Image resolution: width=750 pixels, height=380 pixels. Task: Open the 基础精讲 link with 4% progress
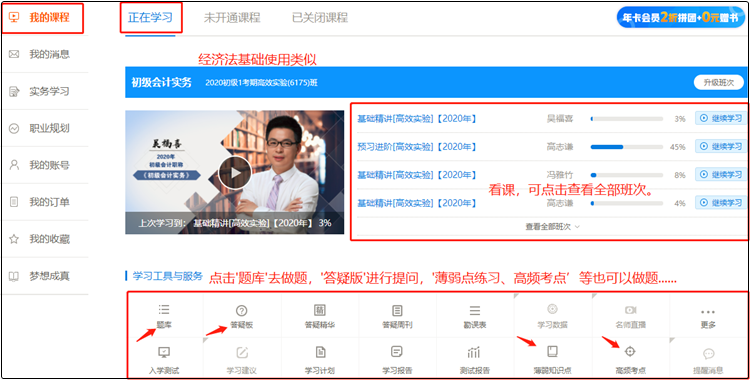(x=417, y=203)
